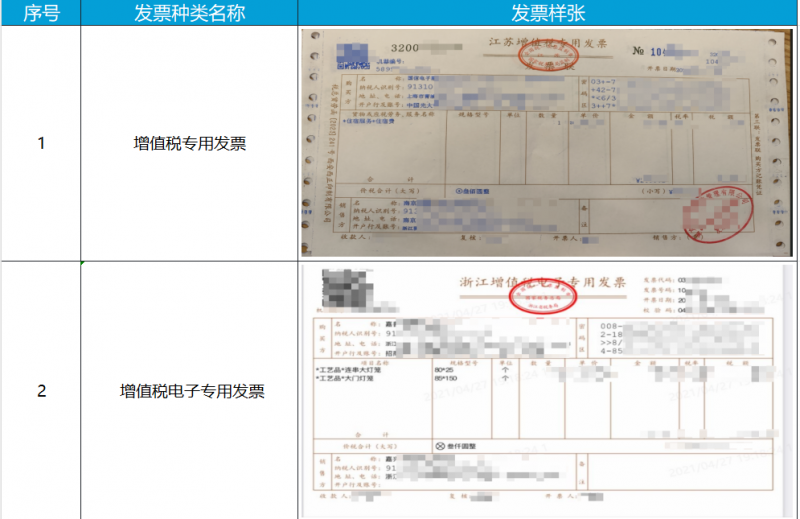
Task: Open the 浙江增值税电子专用发票 sample image
Action: click(547, 391)
